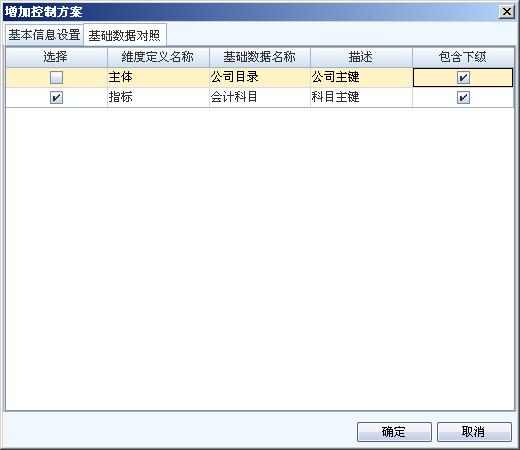Select the 指标 cell in the grid
The image size is (520, 450).
(158, 97)
